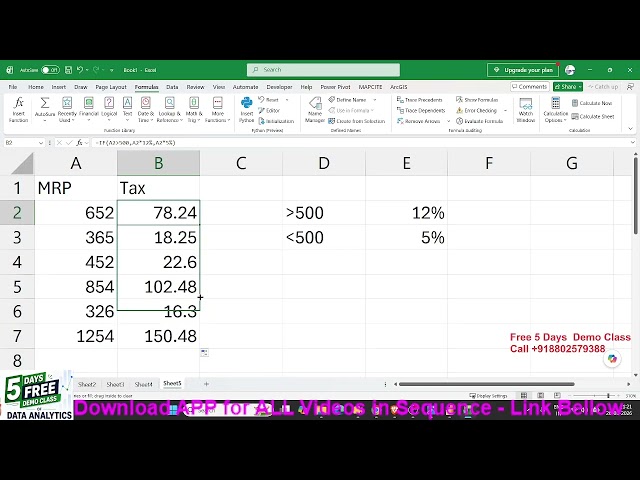Open Lookup & Reference functions

169,109
